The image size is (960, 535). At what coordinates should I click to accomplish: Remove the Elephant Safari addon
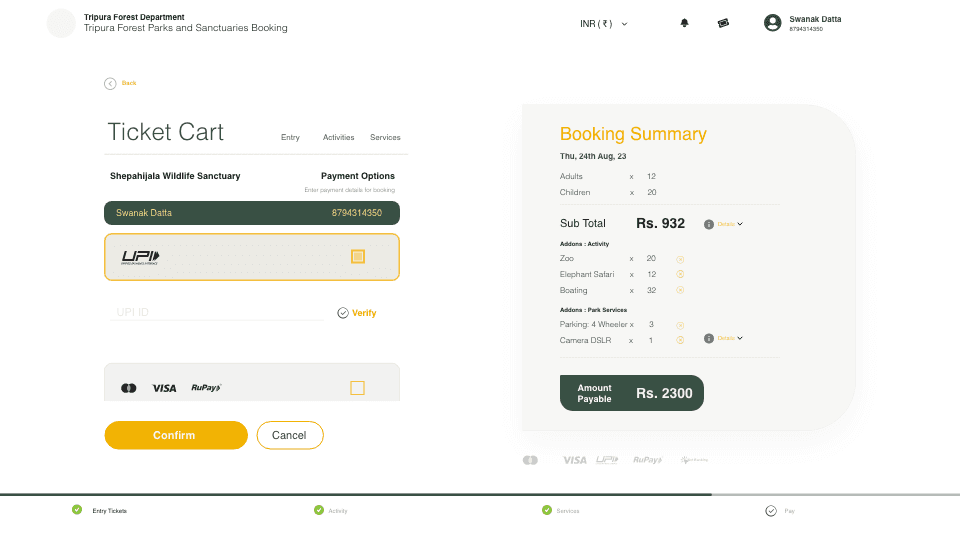coord(680,274)
